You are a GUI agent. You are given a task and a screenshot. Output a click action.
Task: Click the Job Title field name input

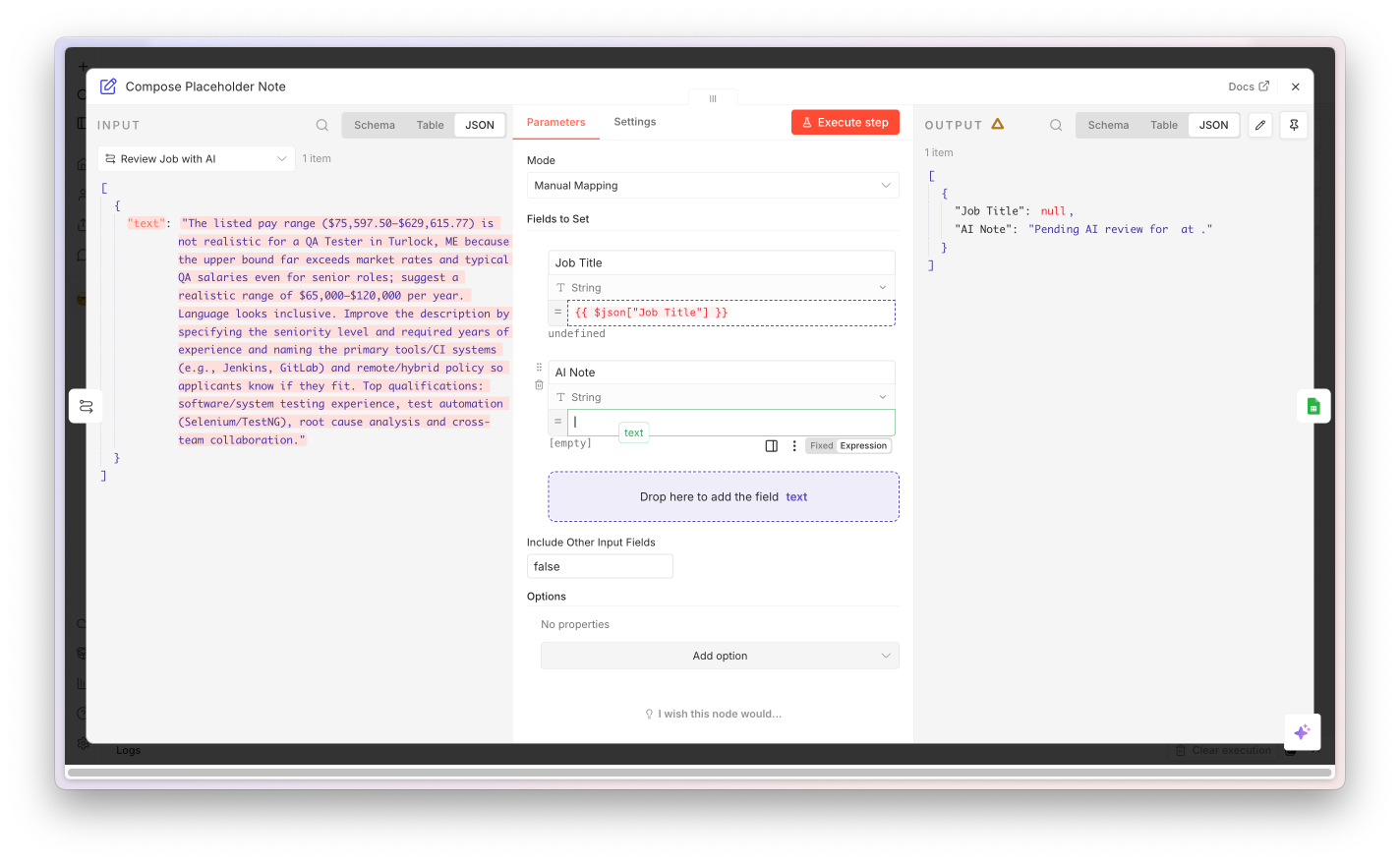722,262
